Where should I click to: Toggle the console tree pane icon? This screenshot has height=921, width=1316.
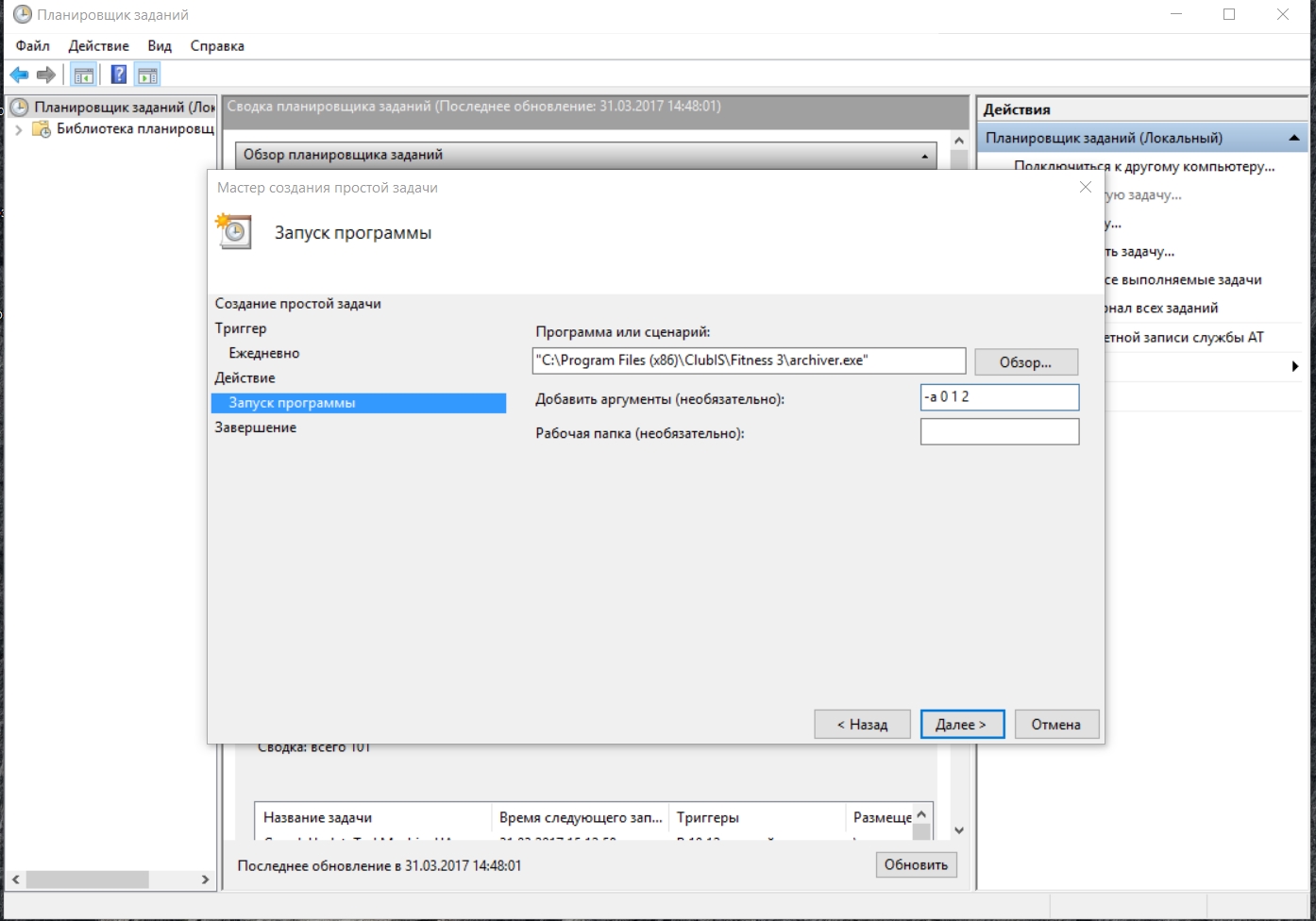(84, 75)
